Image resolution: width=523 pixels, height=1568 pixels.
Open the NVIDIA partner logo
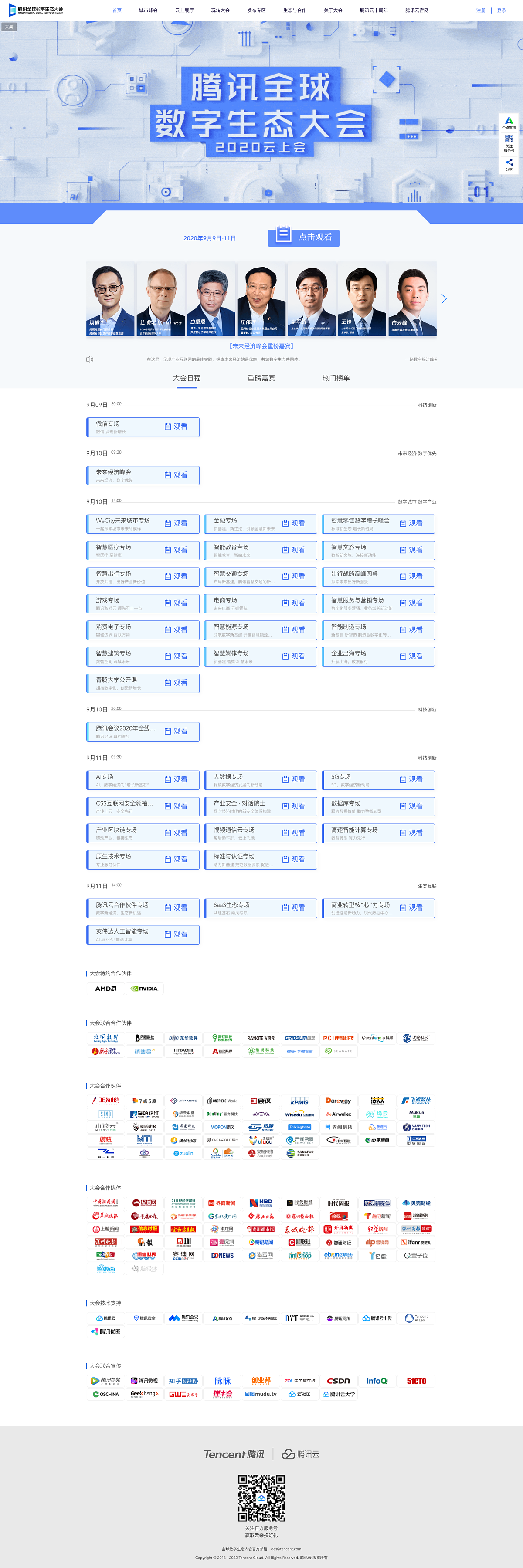[145, 989]
